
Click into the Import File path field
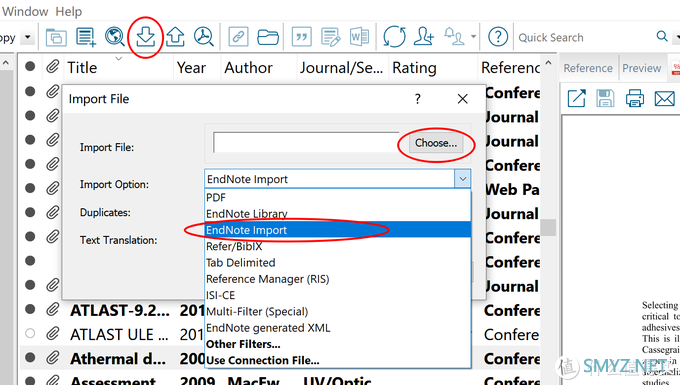click(x=306, y=143)
